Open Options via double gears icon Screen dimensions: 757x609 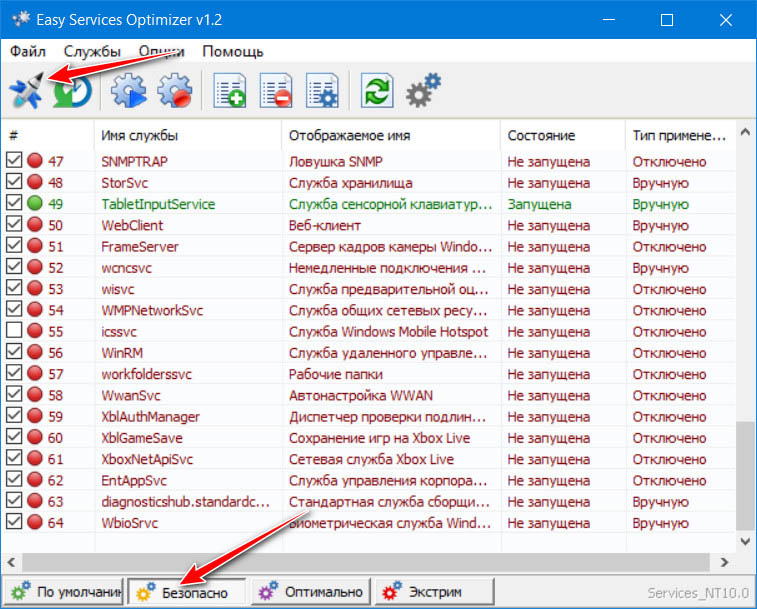pos(423,90)
